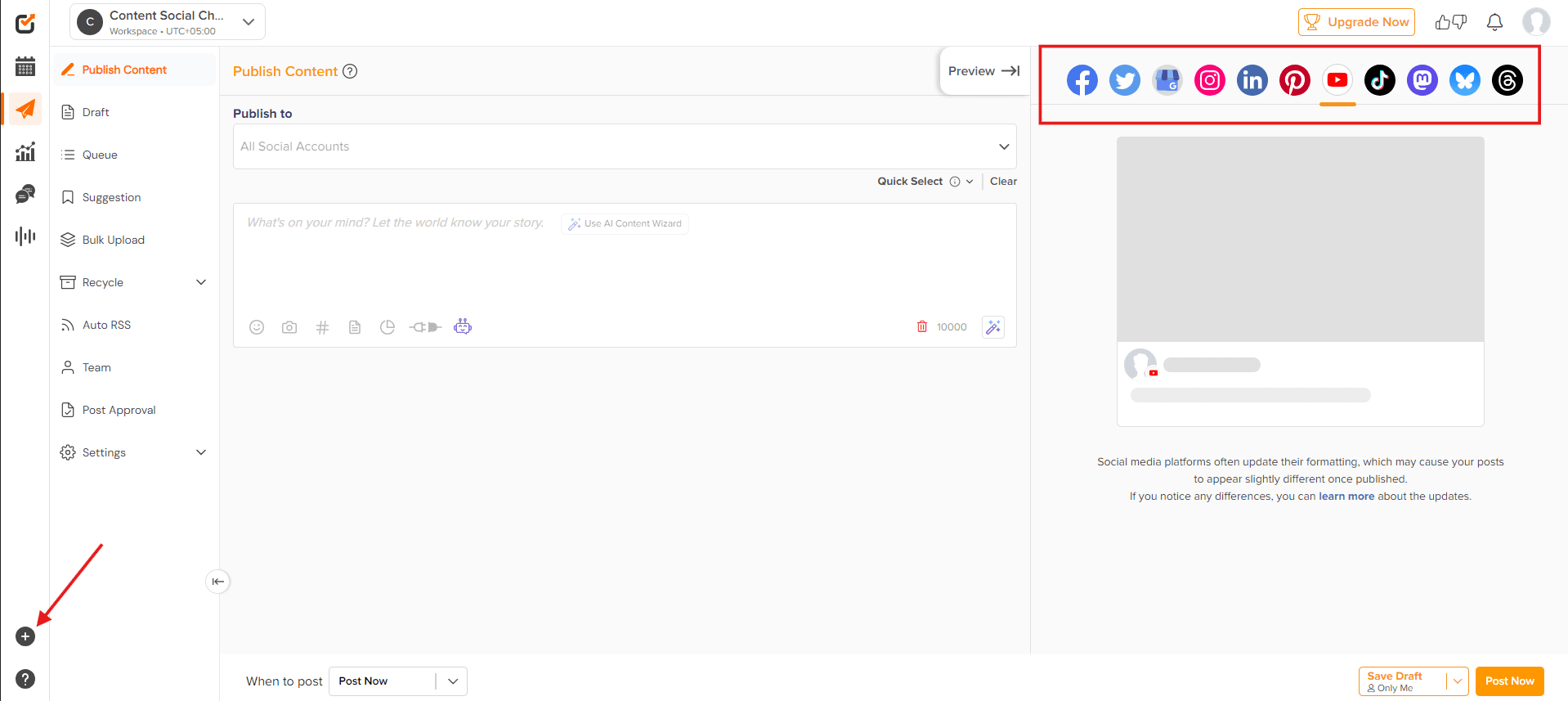Viewport: 1568px width, 701px height.
Task: Click the app logo in top-left corner
Action: (x=25, y=23)
